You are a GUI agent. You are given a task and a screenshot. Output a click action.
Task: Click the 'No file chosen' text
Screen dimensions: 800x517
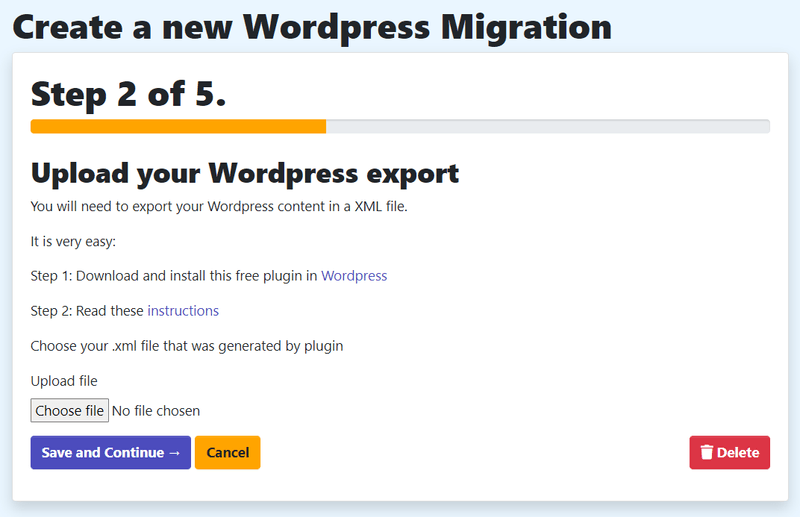[x=156, y=411]
